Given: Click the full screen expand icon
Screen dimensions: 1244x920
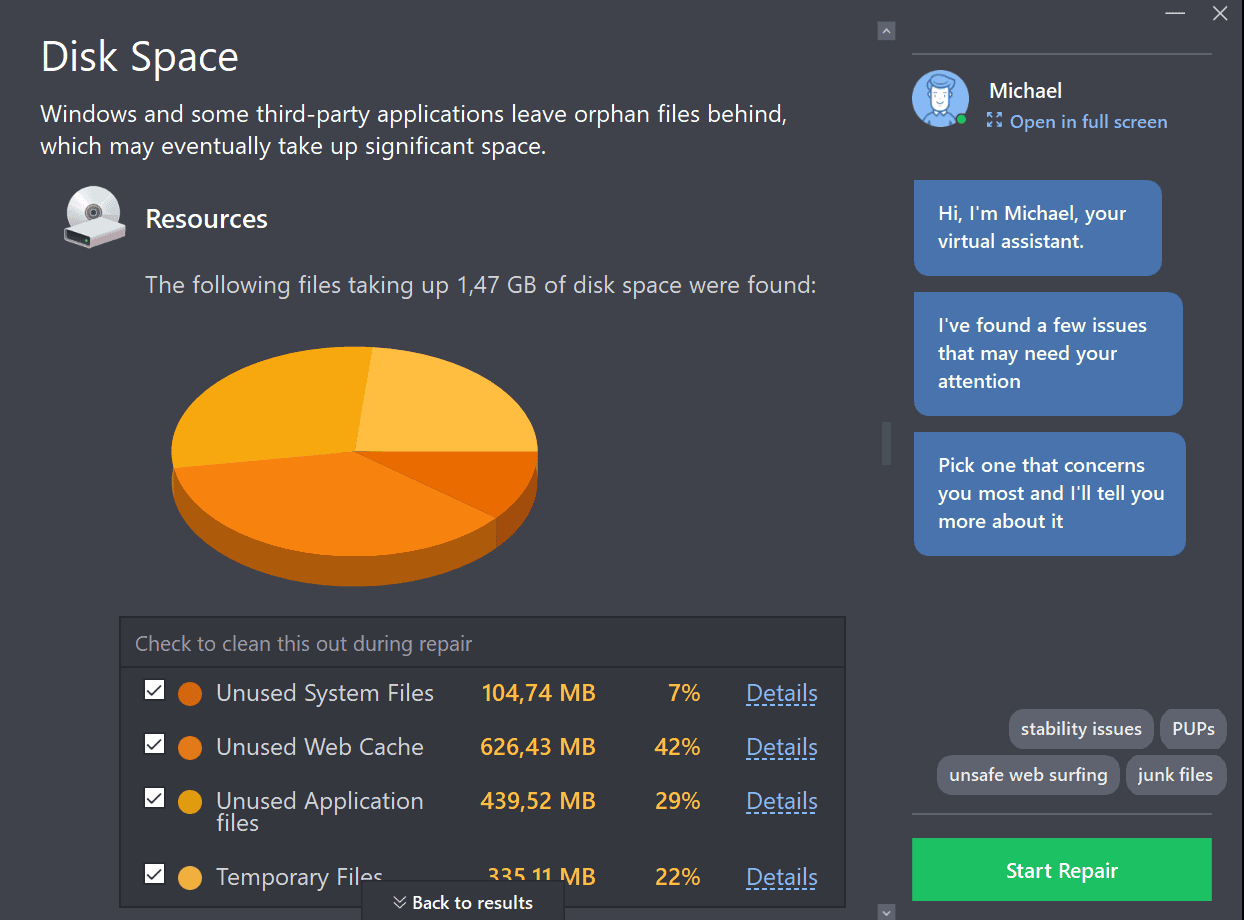Looking at the screenshot, I should point(994,121).
